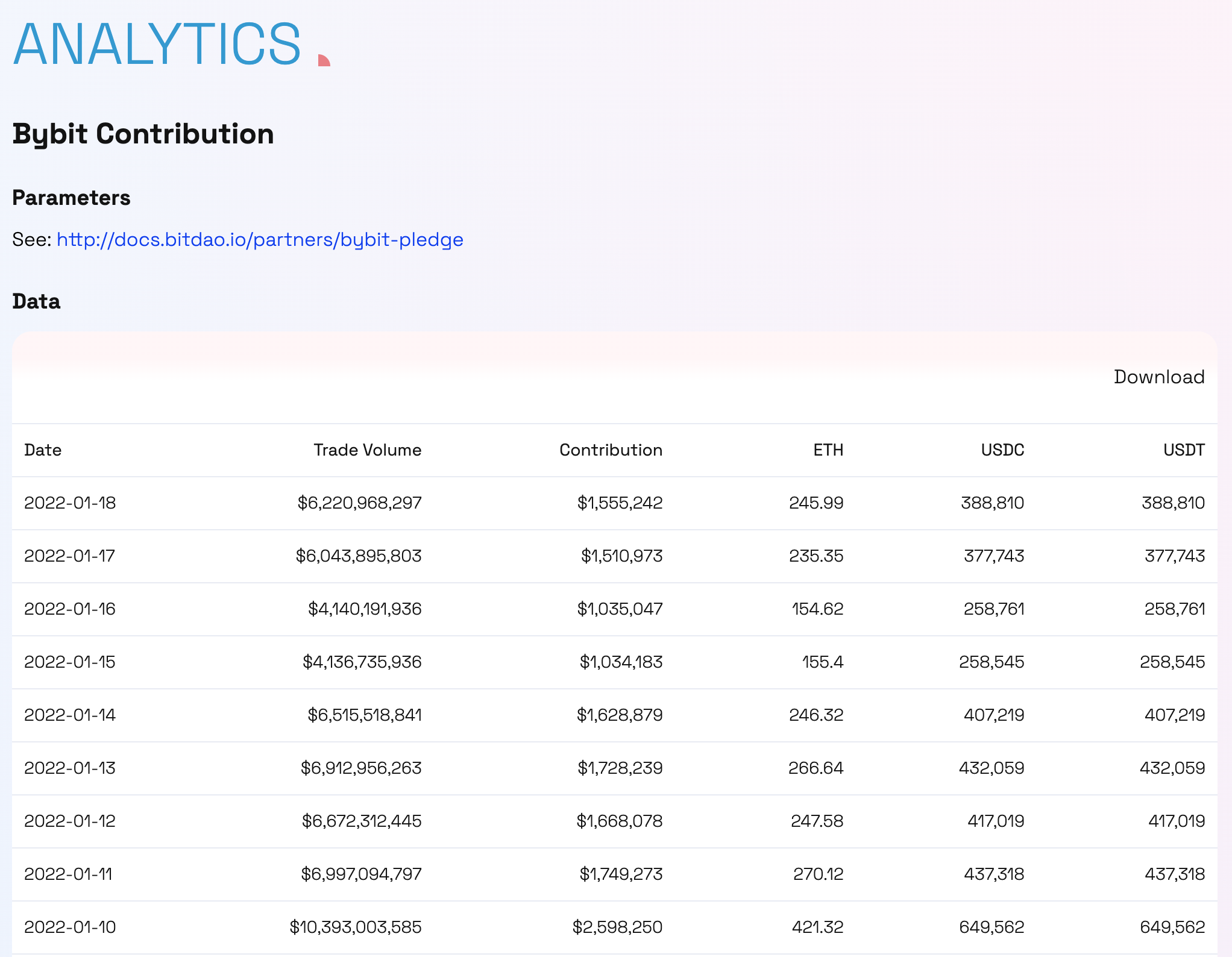Click contribution value $1,034,183
Viewport: 1232px width, 957px height.
pyautogui.click(x=621, y=662)
